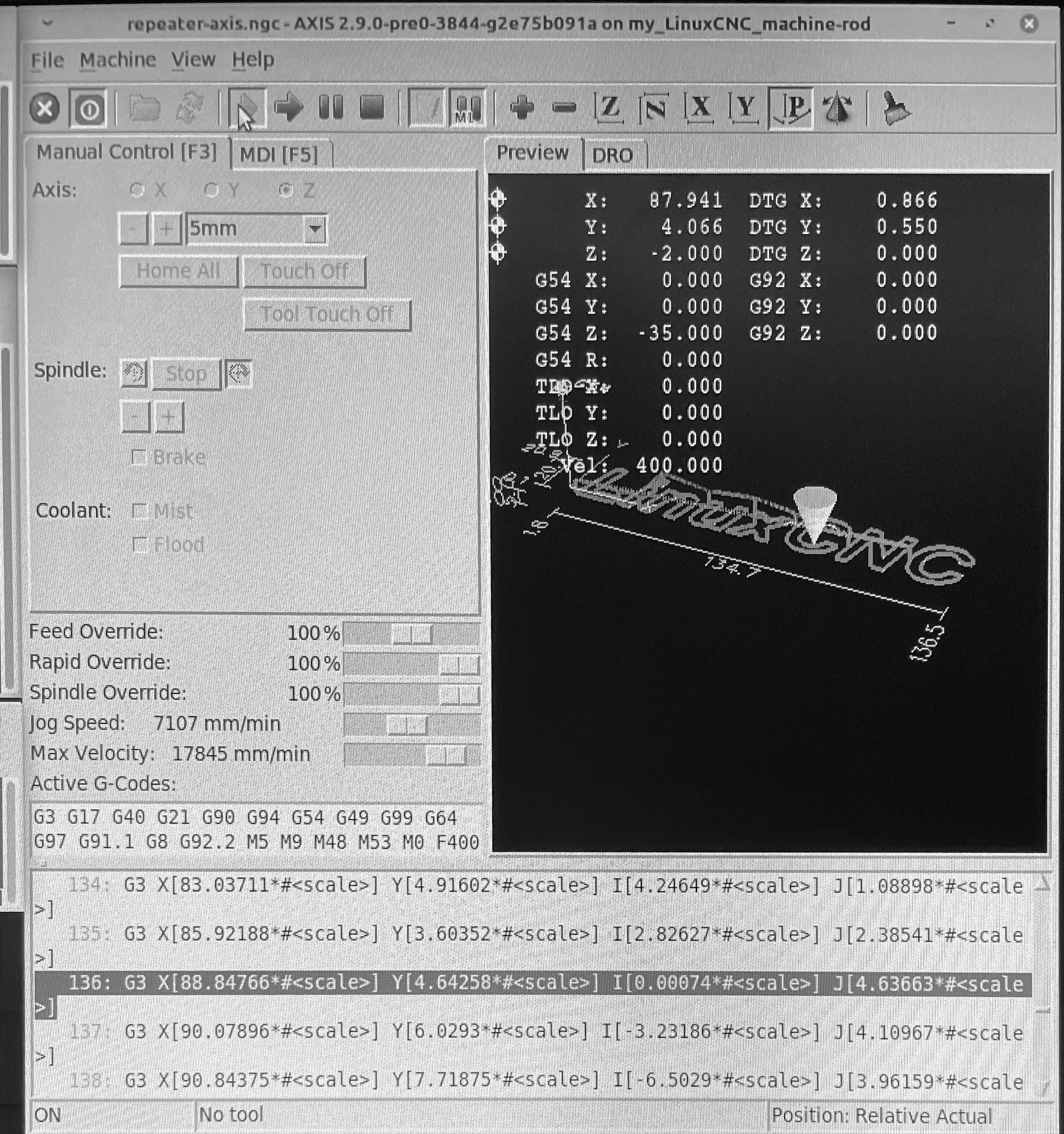Select the Preview tab
The image size is (1064, 1134).
click(533, 153)
